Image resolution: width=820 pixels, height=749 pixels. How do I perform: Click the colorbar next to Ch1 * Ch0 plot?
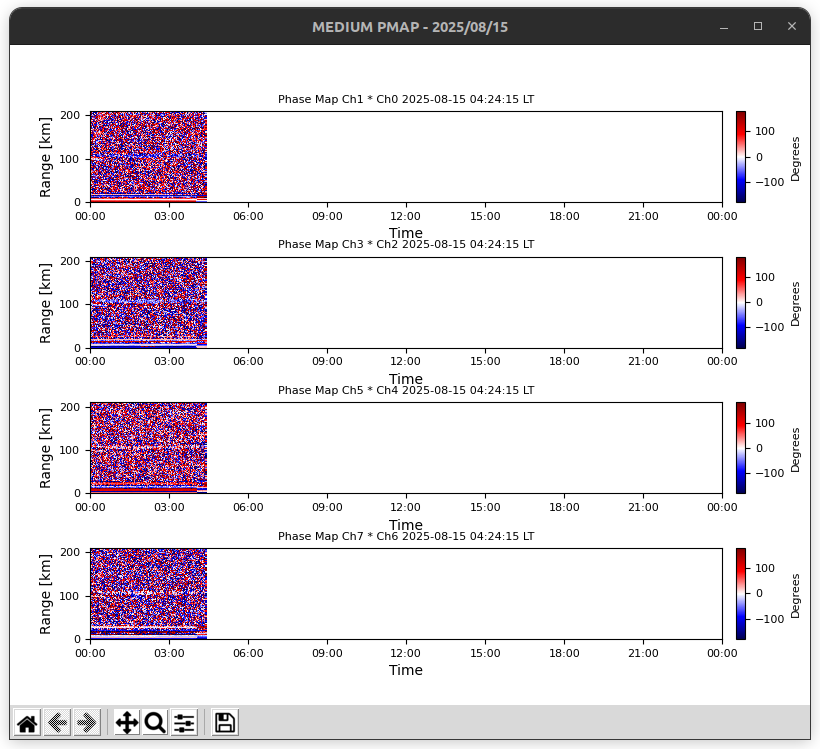pos(741,156)
